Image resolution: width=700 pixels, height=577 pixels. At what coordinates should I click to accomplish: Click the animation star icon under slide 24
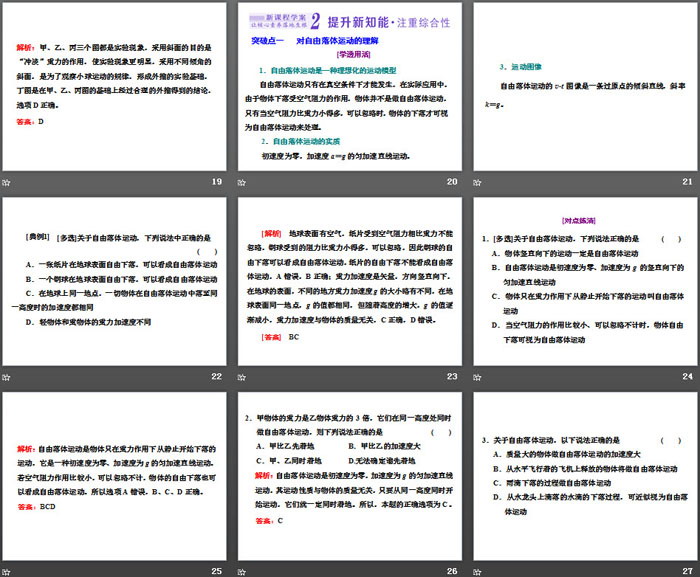477,376
